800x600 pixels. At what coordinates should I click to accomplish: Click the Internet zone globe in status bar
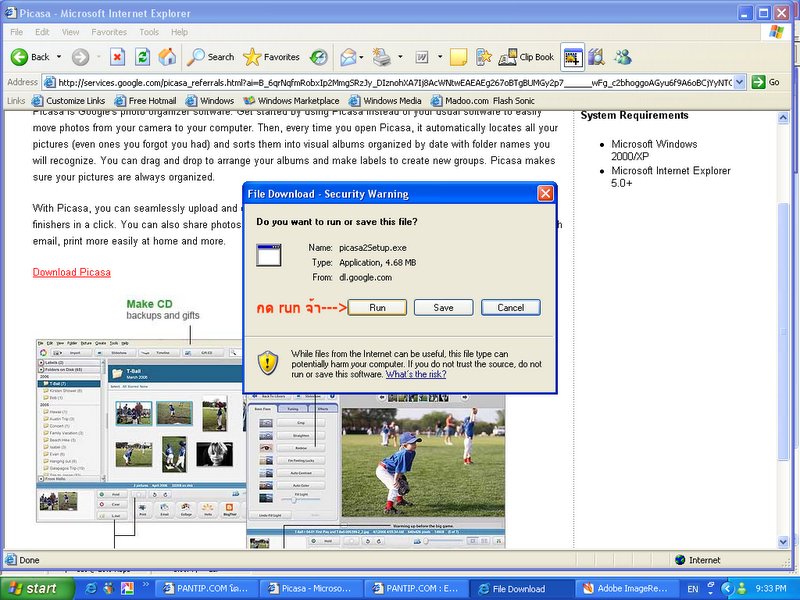click(x=680, y=560)
